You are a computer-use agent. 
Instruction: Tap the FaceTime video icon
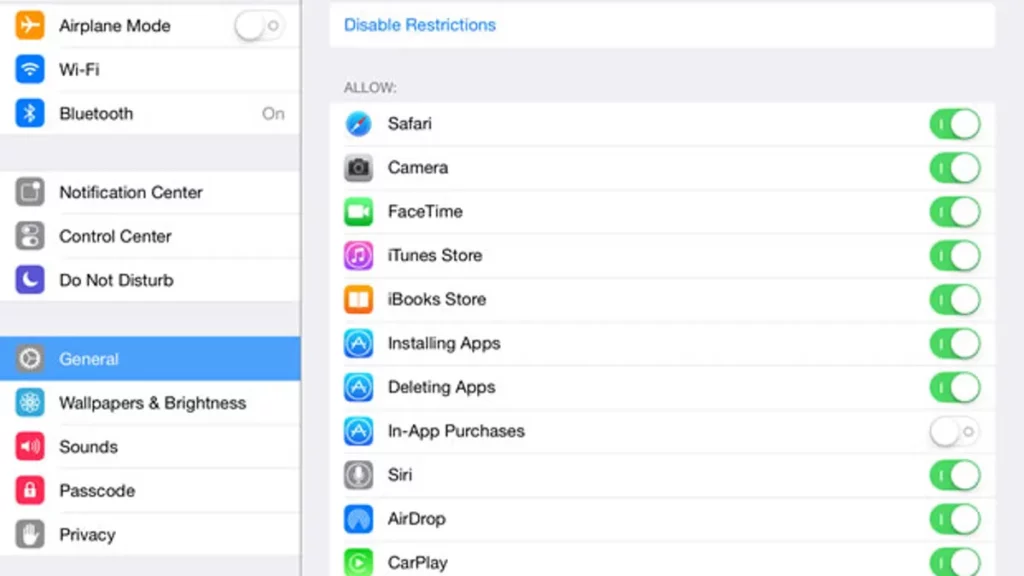pos(359,211)
